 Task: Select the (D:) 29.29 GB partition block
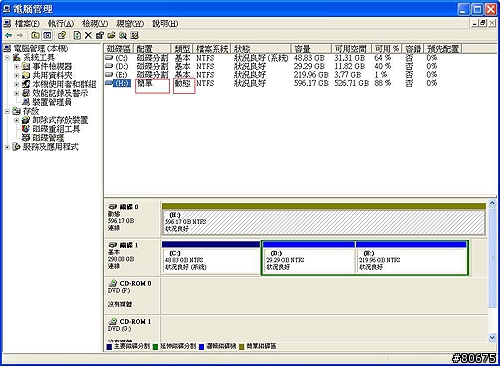pyautogui.click(x=309, y=257)
